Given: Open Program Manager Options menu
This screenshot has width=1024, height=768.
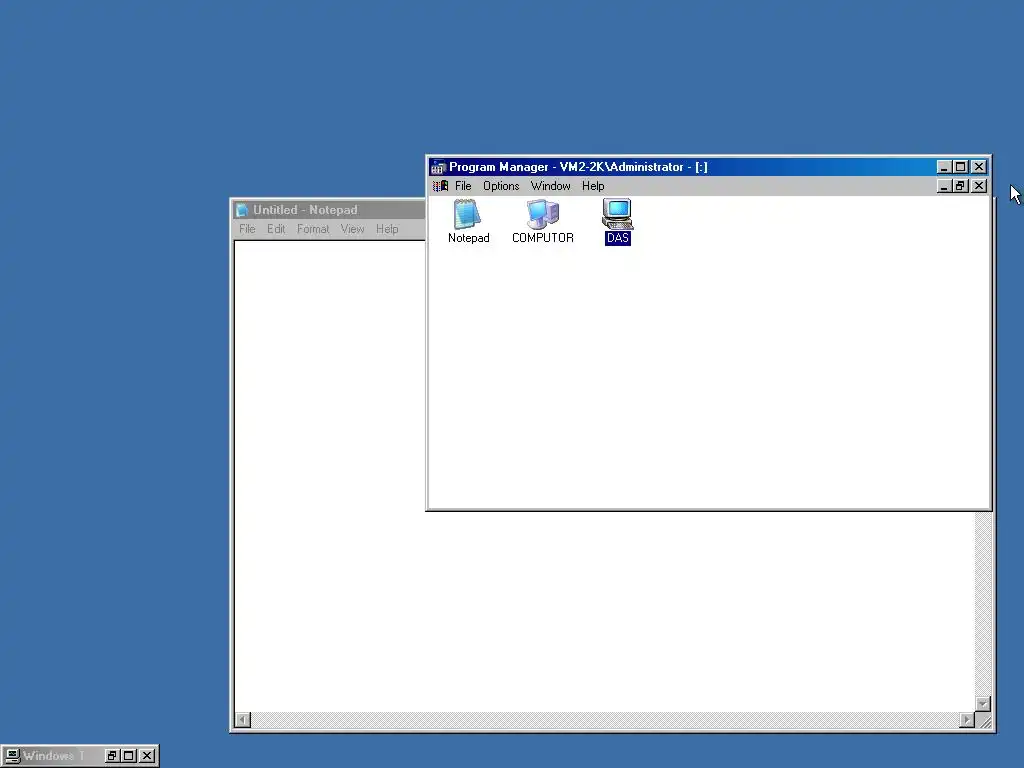Looking at the screenshot, I should (501, 186).
